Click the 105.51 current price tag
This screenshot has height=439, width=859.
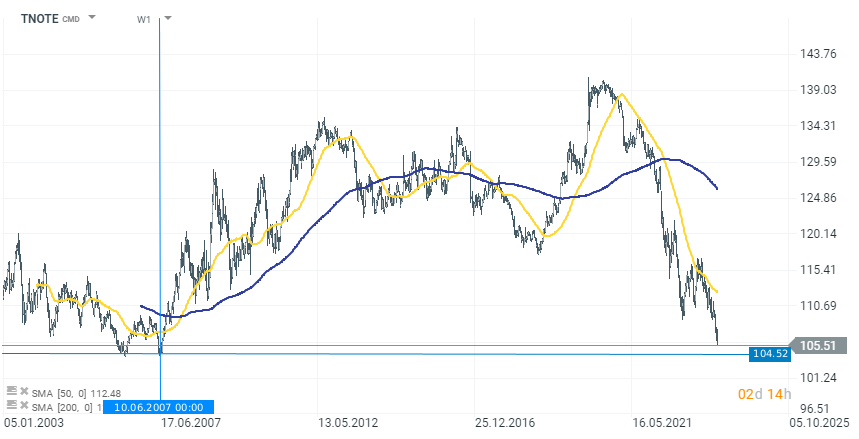pyautogui.click(x=817, y=345)
